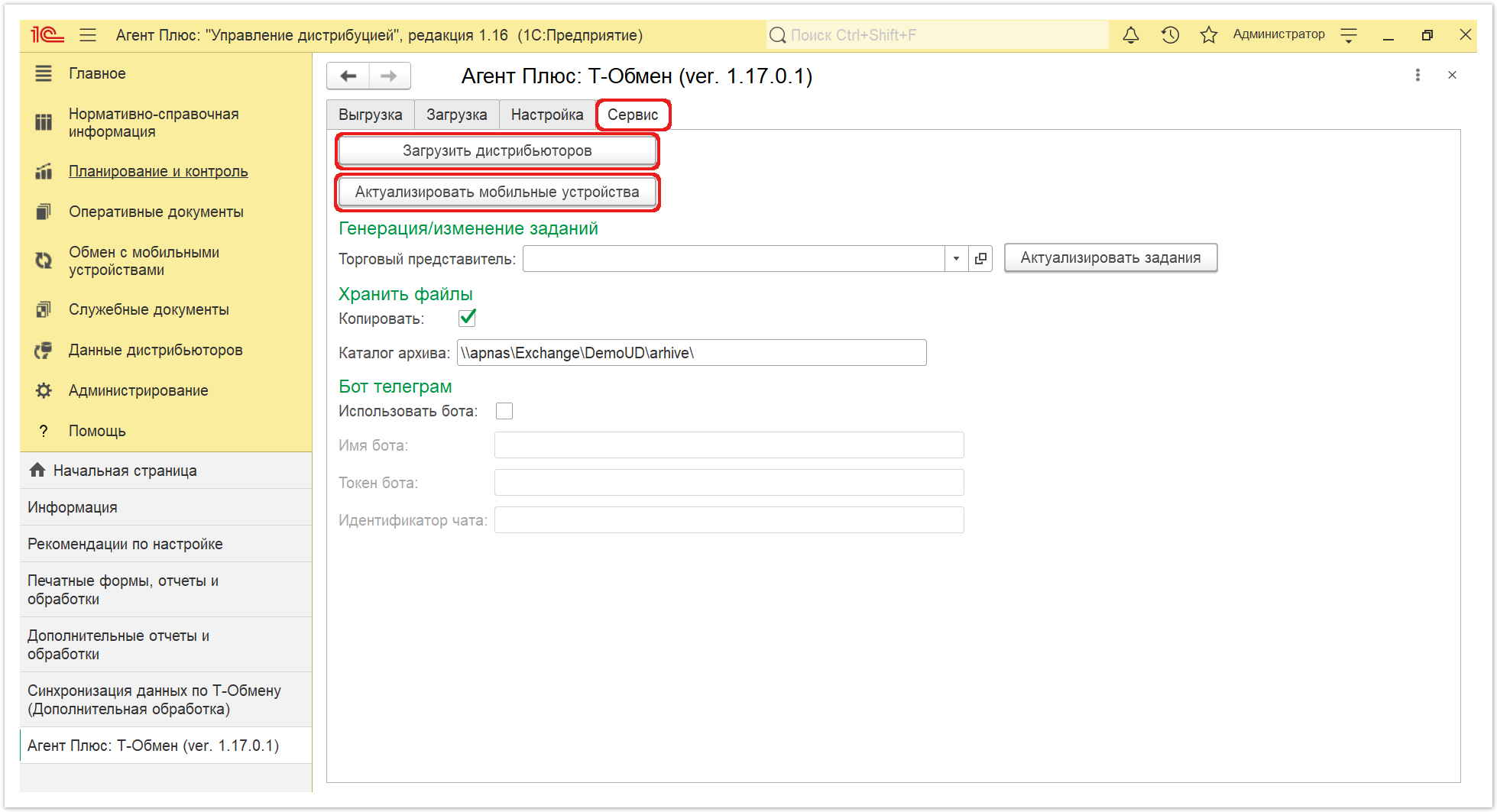This screenshot has height=812, width=1497.
Task: Click the Администрирование gear icon
Action: tap(44, 390)
